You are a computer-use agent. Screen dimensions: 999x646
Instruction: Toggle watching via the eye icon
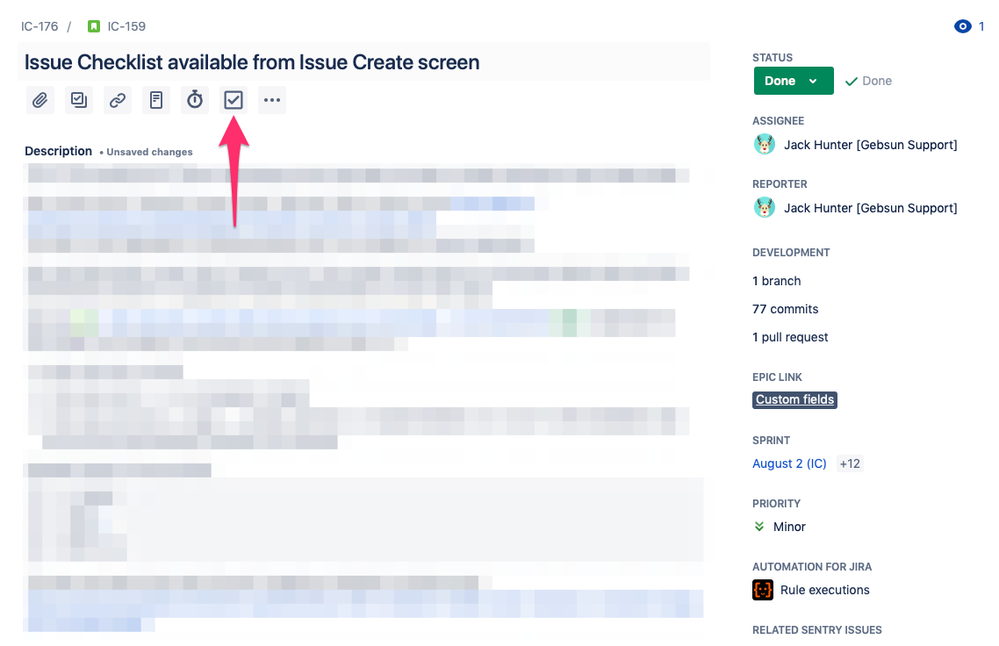[x=963, y=26]
